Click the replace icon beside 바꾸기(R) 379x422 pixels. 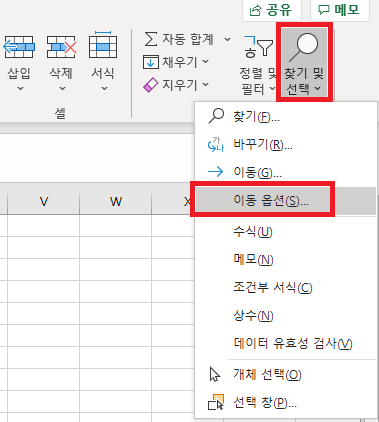point(216,144)
